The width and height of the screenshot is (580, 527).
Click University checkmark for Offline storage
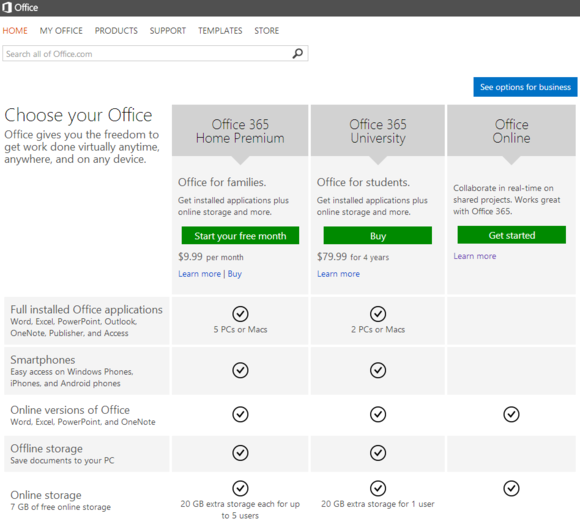click(x=378, y=453)
